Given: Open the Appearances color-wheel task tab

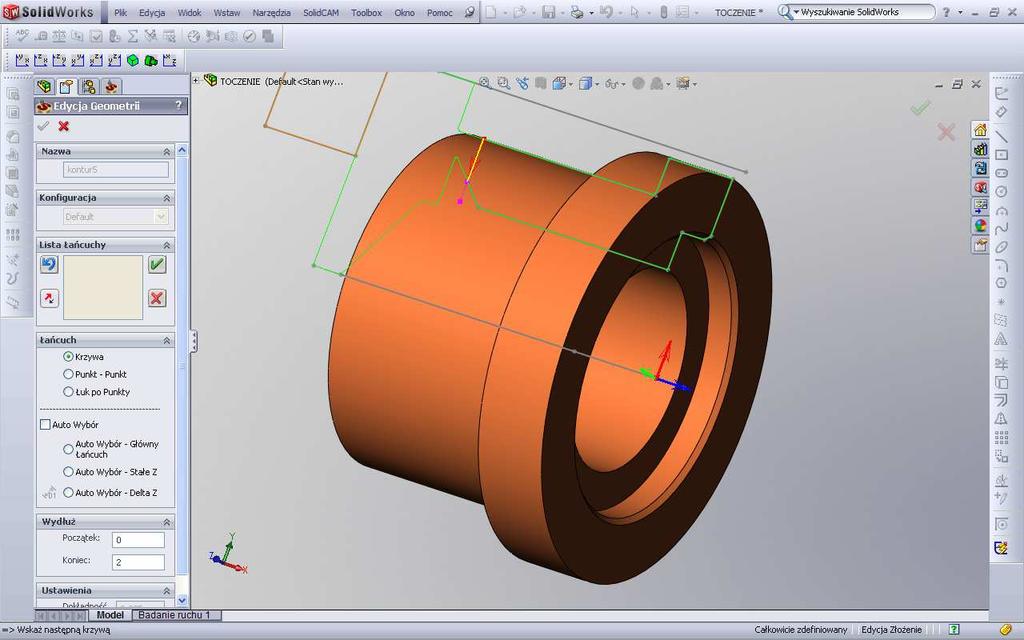Looking at the screenshot, I should coord(980,225).
